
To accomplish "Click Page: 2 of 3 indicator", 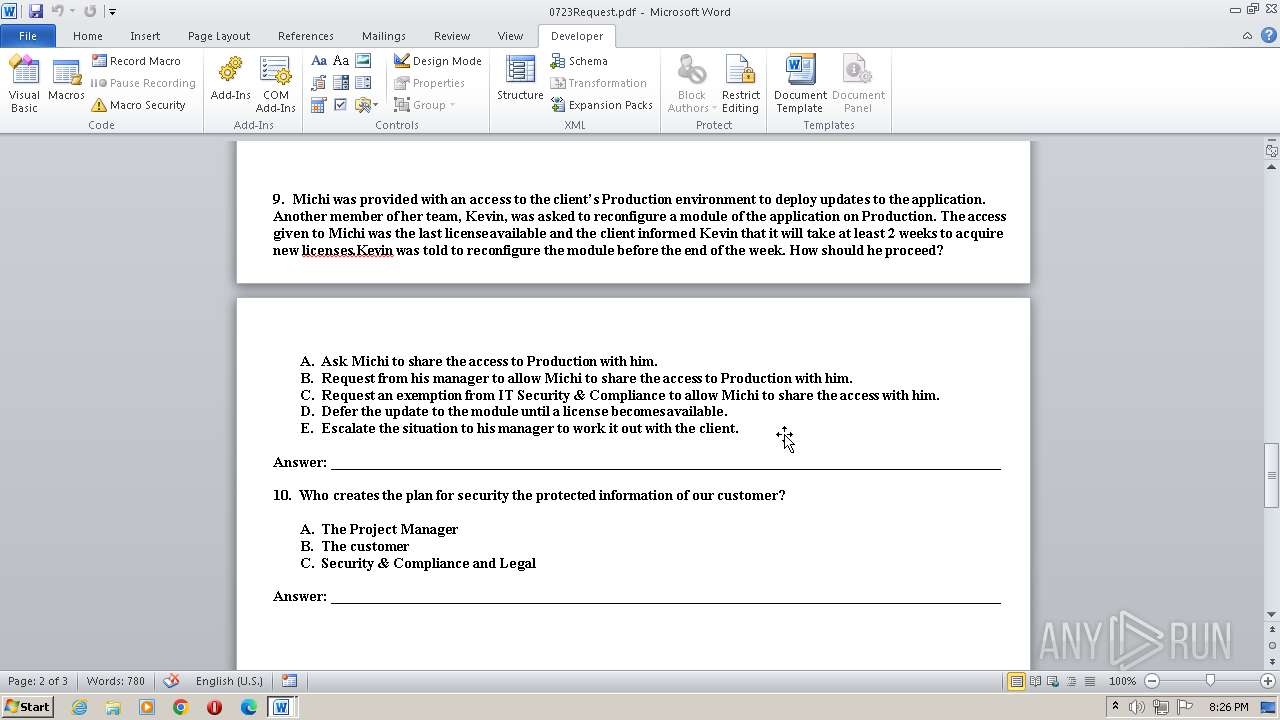I will [x=38, y=681].
